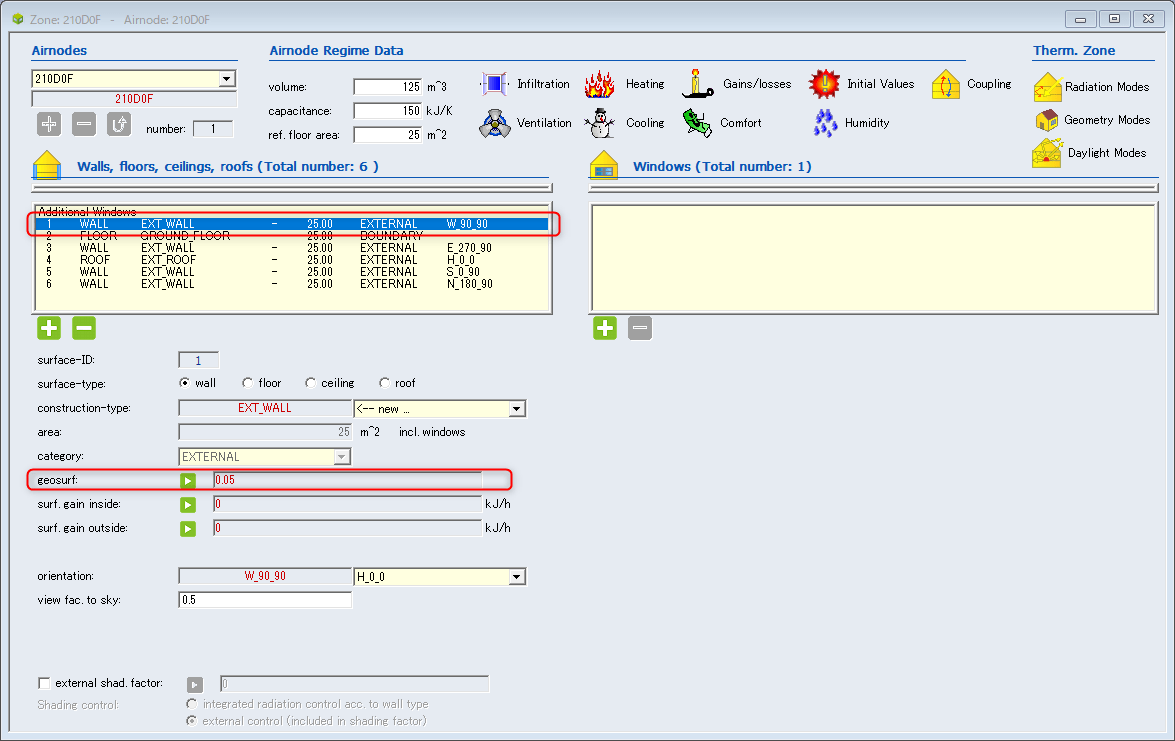Viewport: 1175px width, 741px height.
Task: Open Comfort settings icon
Action: (697, 123)
